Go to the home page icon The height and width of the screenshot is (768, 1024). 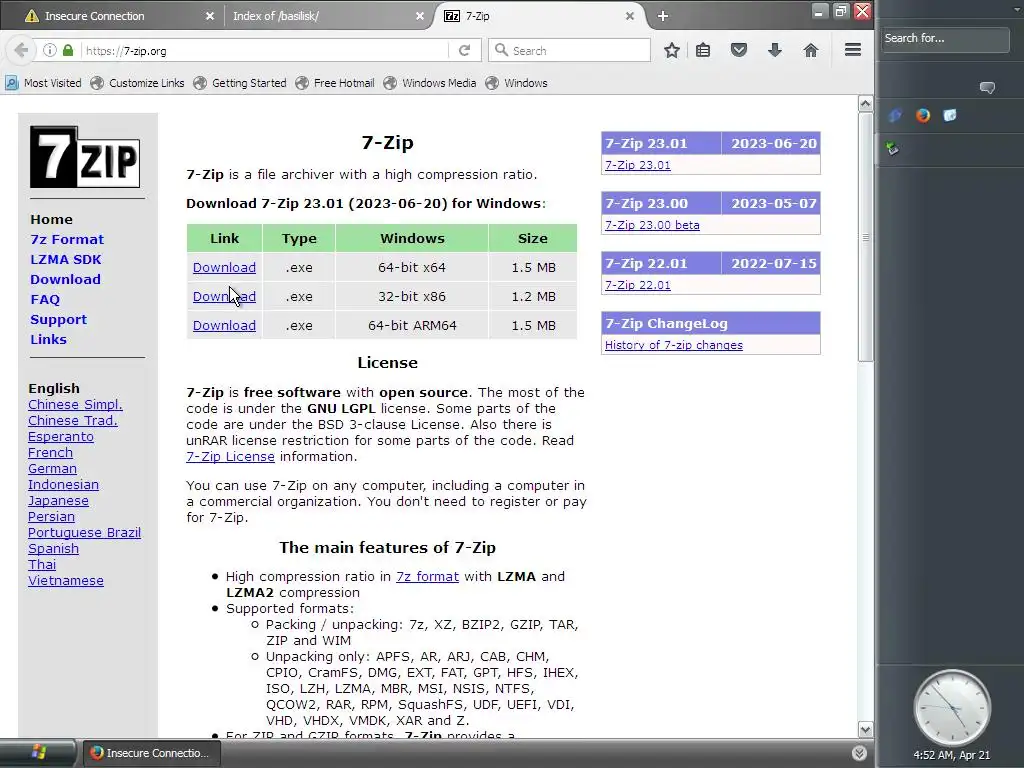(810, 50)
